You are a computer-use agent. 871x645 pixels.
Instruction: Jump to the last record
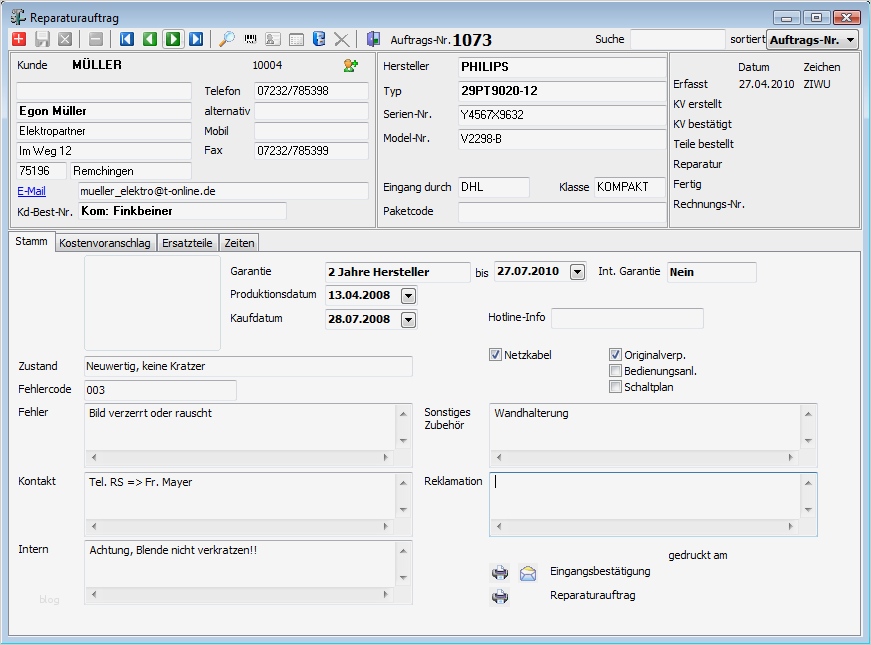tap(196, 39)
